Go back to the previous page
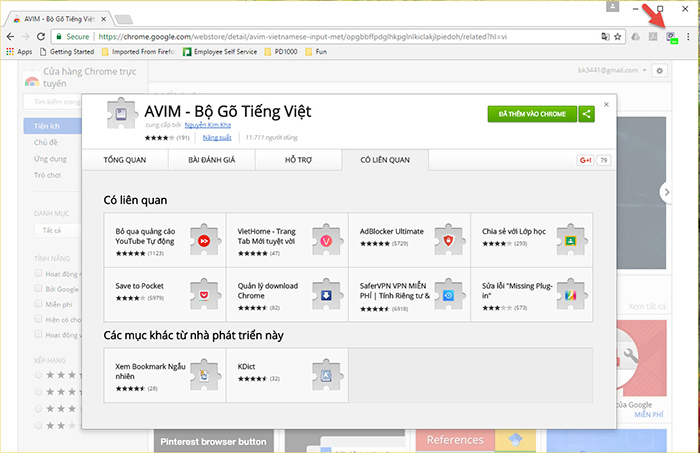The image size is (700, 453). pyautogui.click(x=10, y=37)
